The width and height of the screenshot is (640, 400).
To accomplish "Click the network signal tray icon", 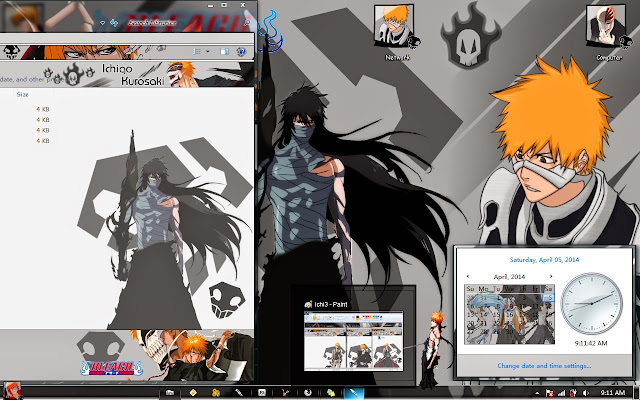I will coord(562,393).
